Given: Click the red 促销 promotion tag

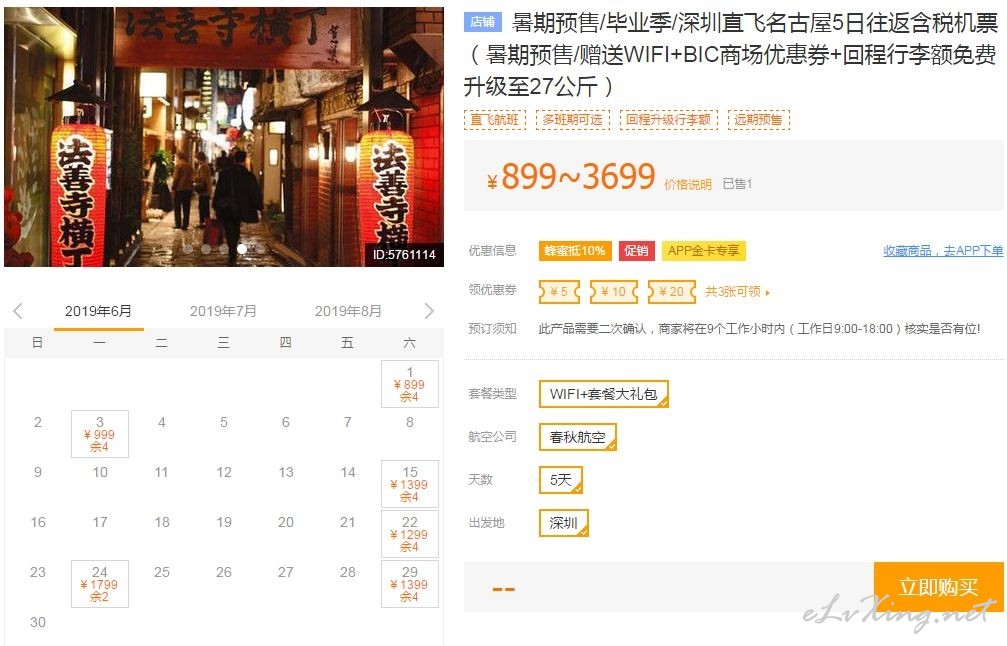Looking at the screenshot, I should pos(636,250).
